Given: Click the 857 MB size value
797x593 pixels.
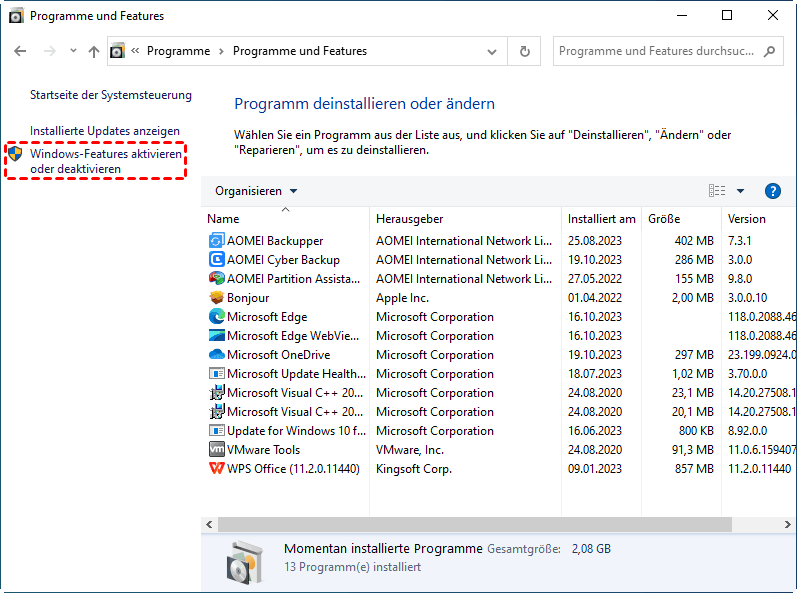Looking at the screenshot, I should pos(694,469).
